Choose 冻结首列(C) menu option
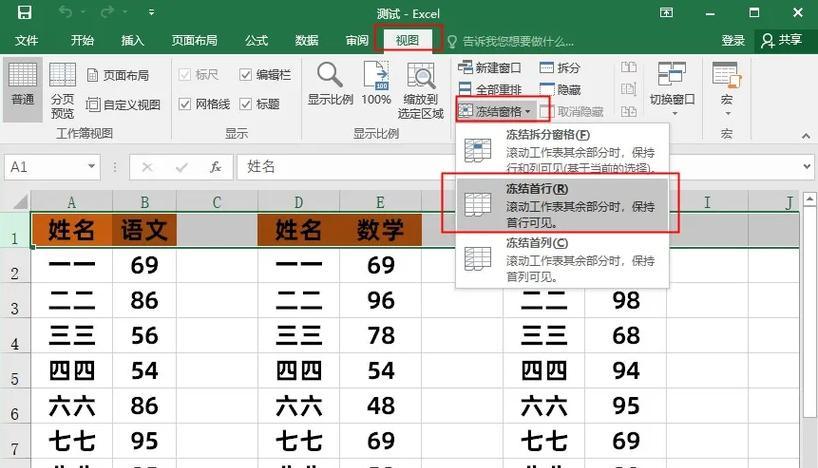 click(x=562, y=259)
